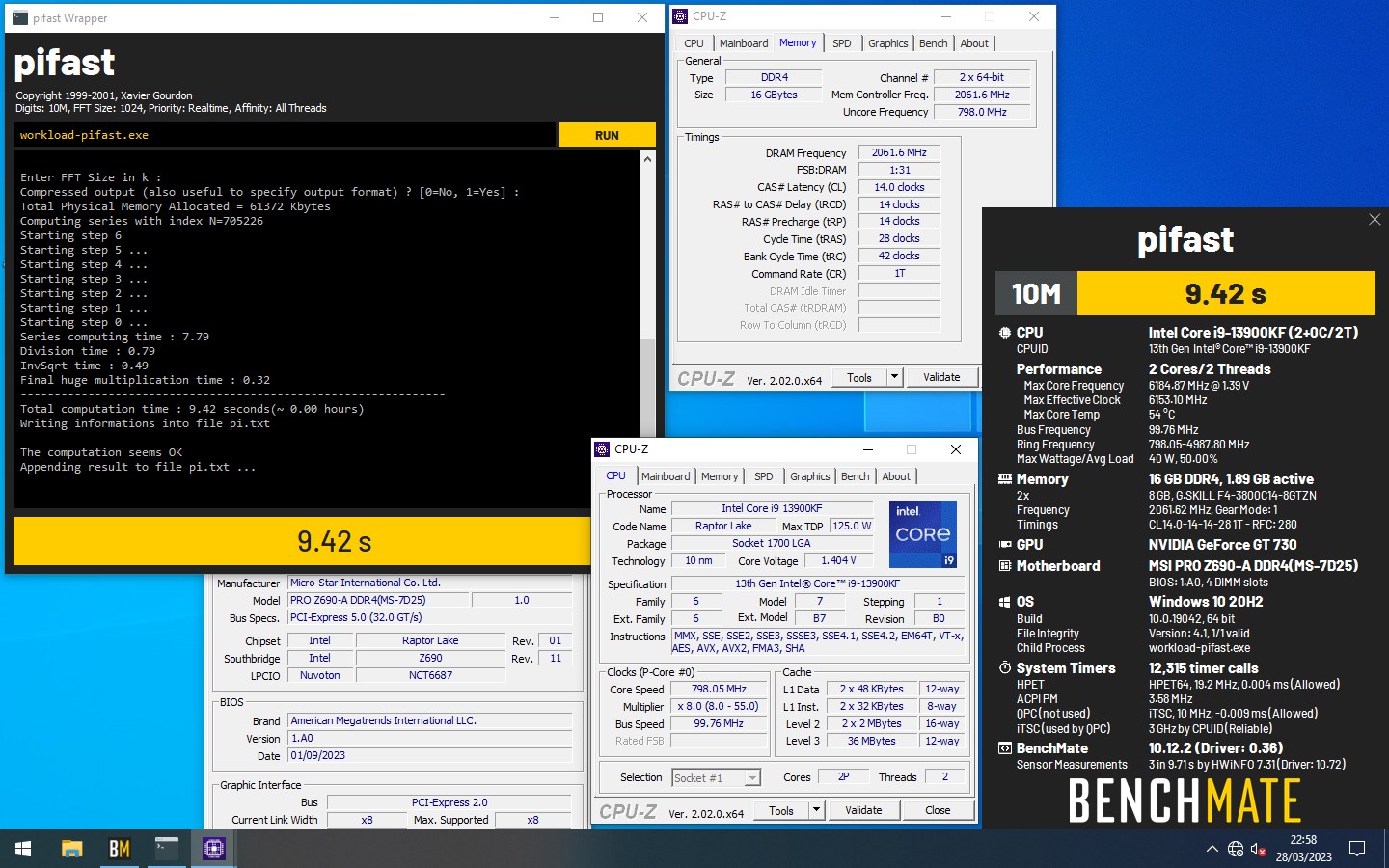Open SPD tab in top CPU-Z window
The image size is (1389, 868).
click(x=842, y=43)
